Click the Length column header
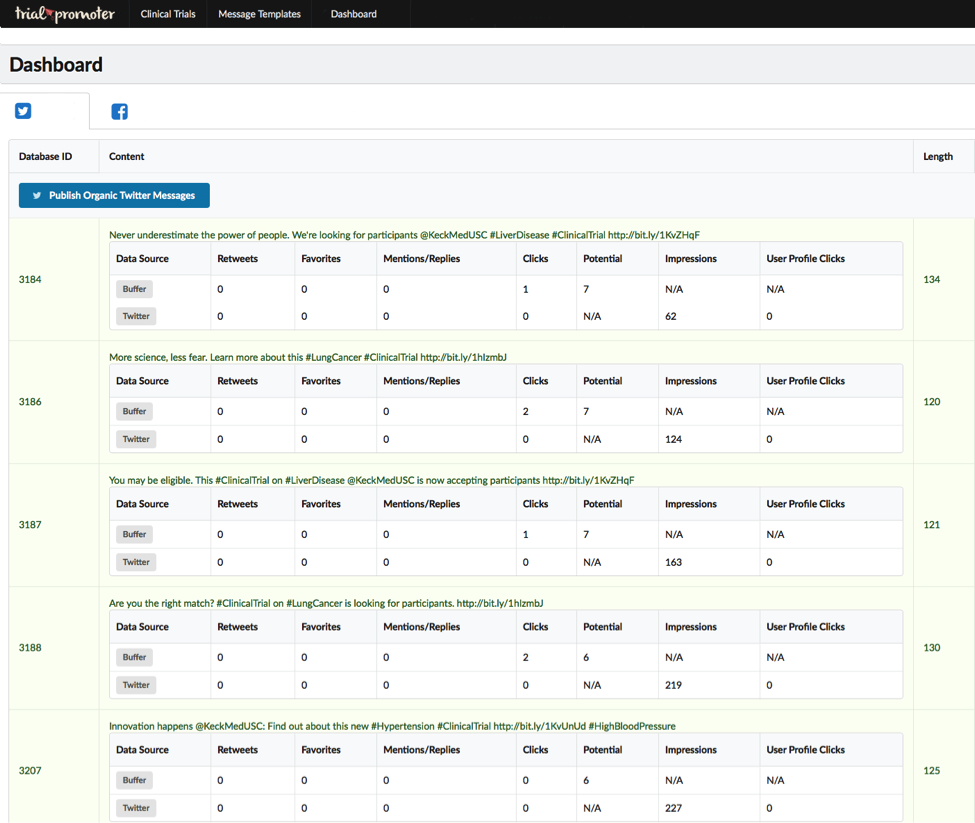Viewport: 975px width, 823px height. 937,156
